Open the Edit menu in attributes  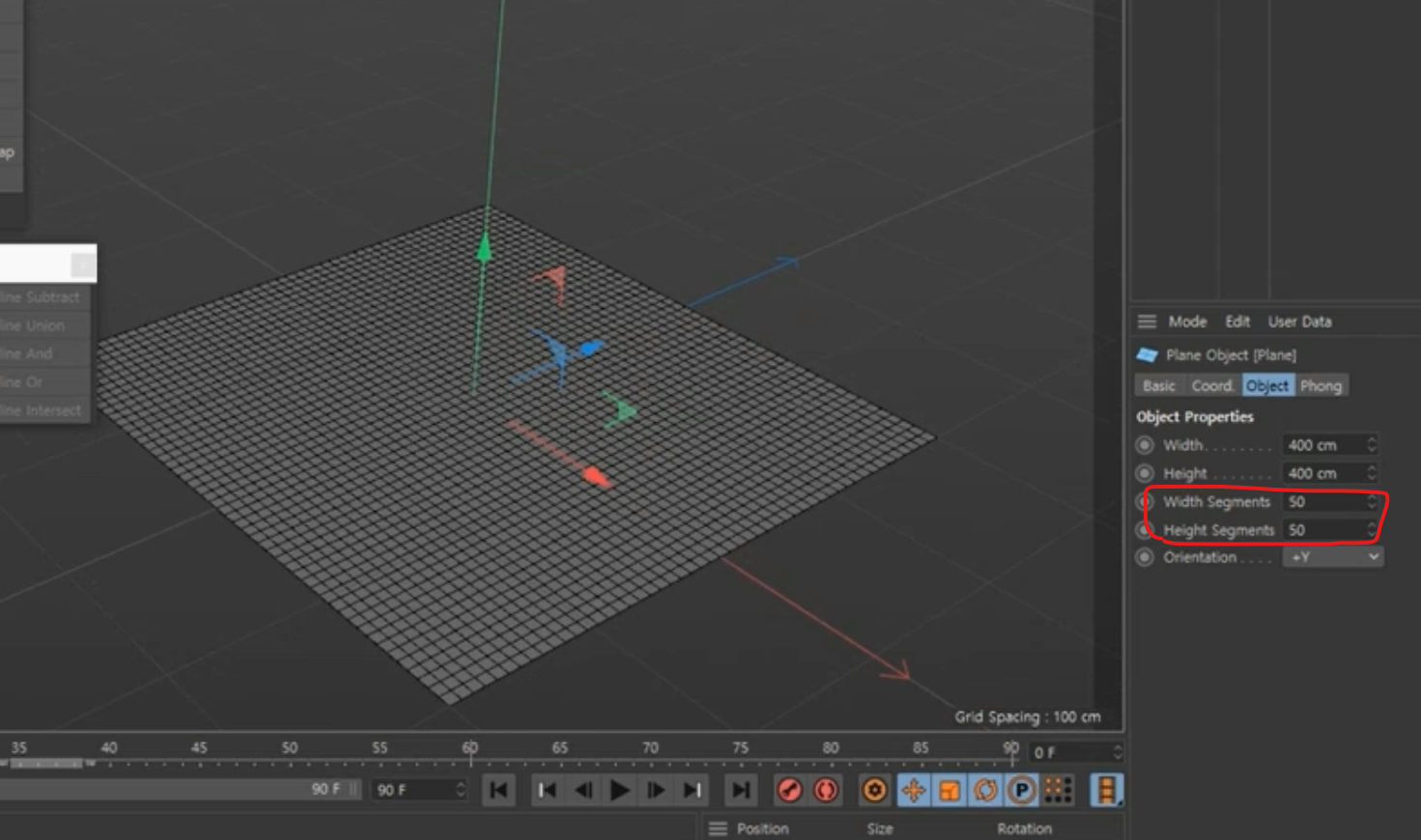[x=1237, y=322]
